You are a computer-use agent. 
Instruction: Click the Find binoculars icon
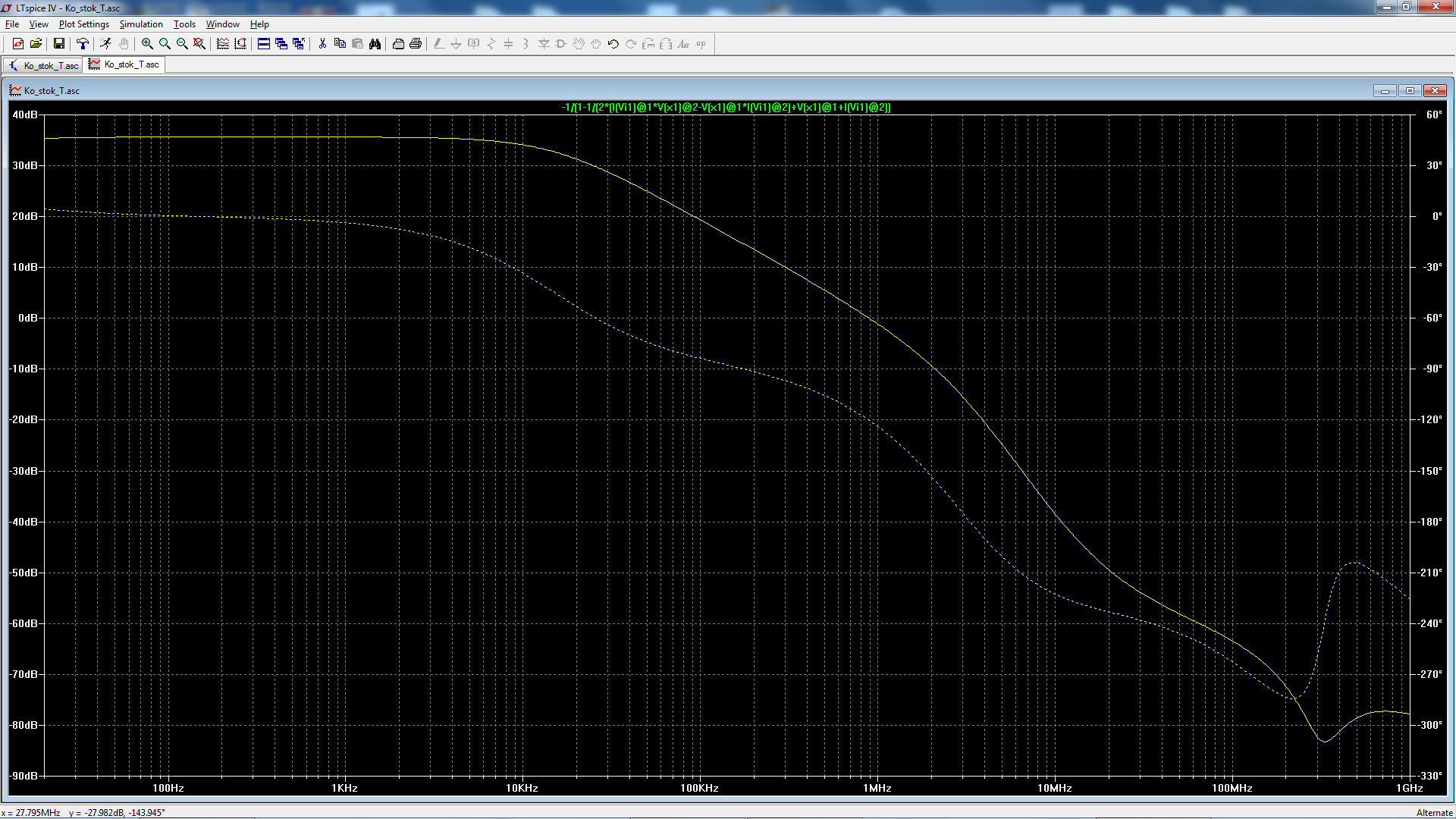click(375, 44)
